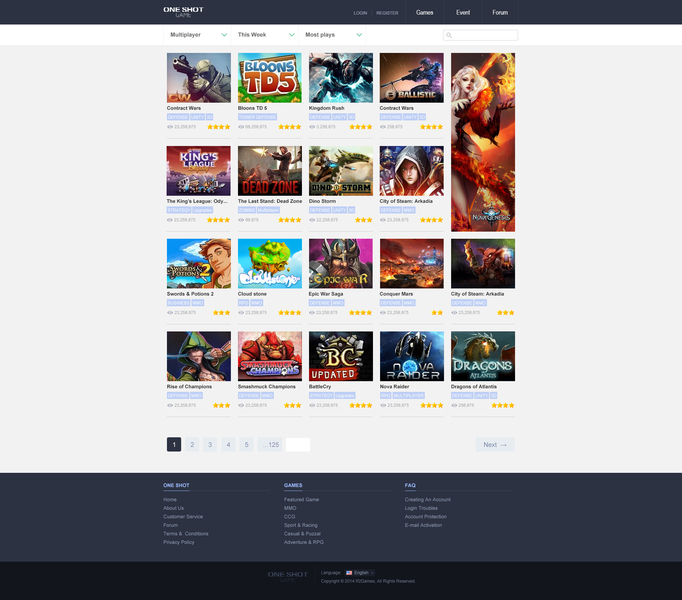Open Terms & Conditions footer link
This screenshot has height=600, width=682.
186,533
